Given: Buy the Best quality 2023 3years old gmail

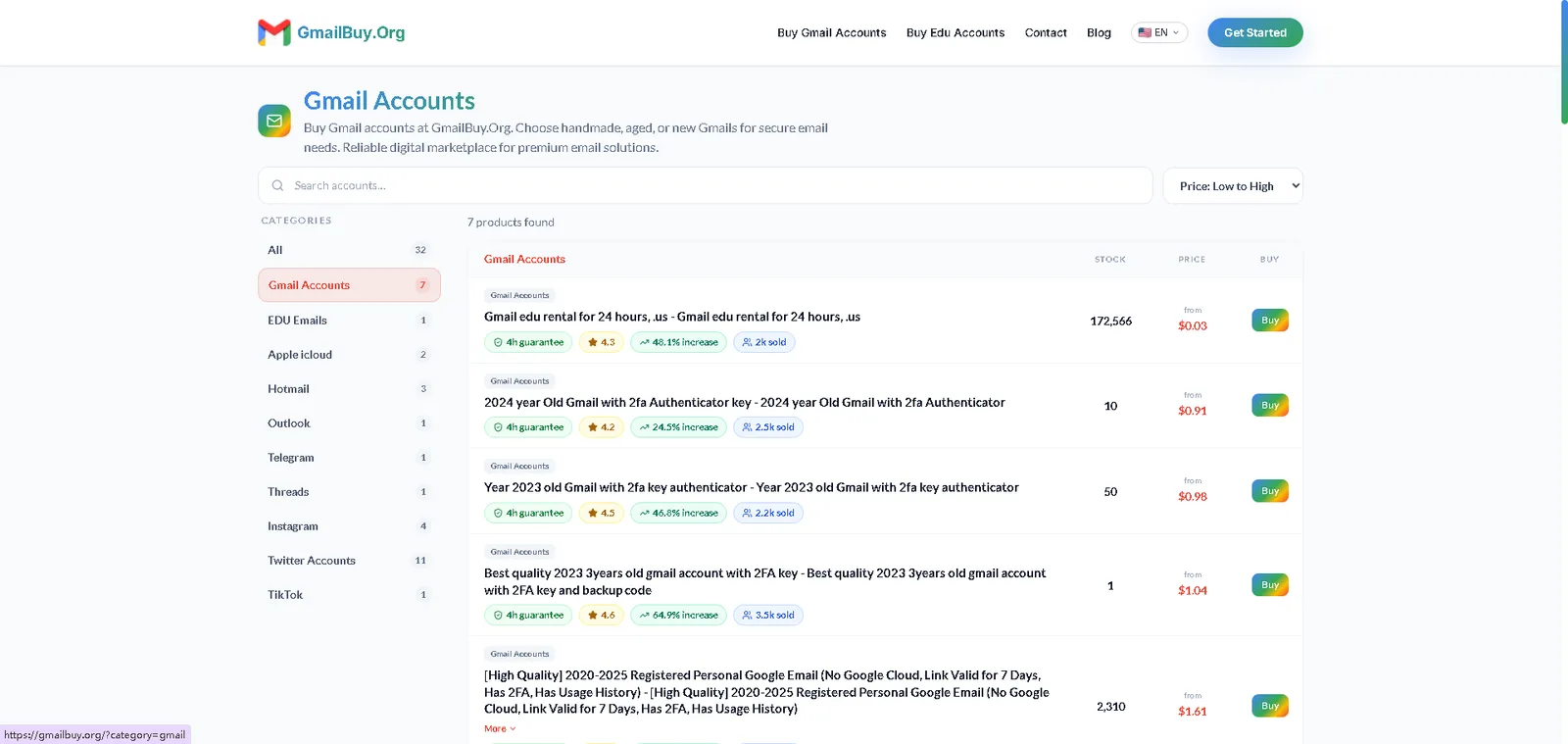Looking at the screenshot, I should pyautogui.click(x=1270, y=585).
